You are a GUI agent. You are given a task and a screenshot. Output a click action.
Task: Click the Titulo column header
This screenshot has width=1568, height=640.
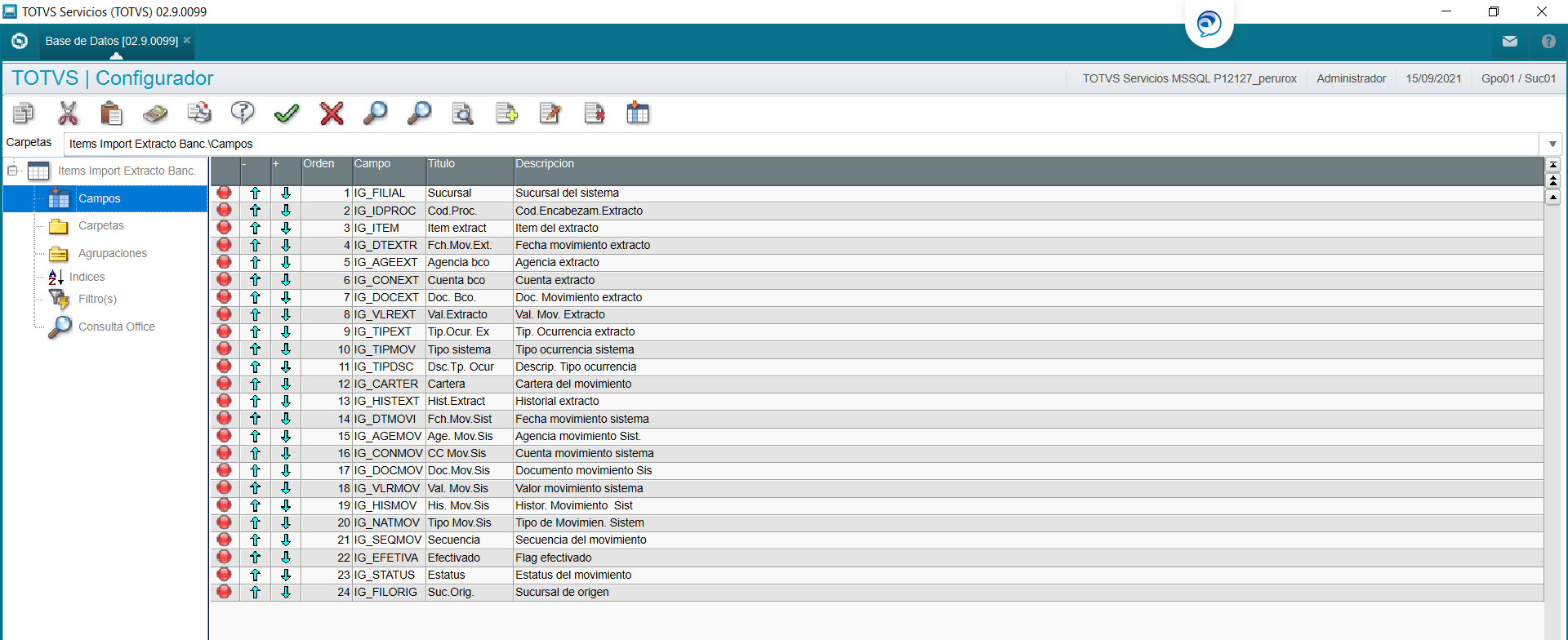(x=470, y=171)
